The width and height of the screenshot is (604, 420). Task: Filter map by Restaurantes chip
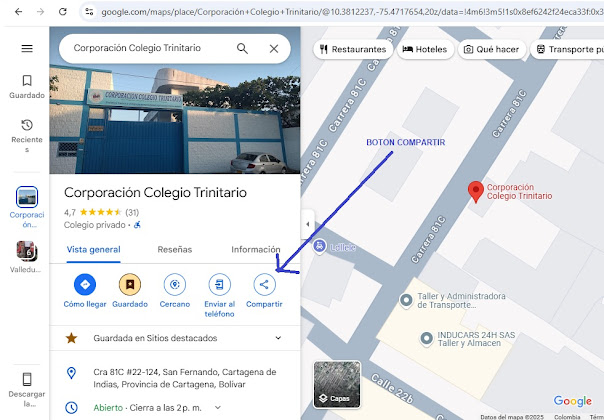pyautogui.click(x=353, y=49)
